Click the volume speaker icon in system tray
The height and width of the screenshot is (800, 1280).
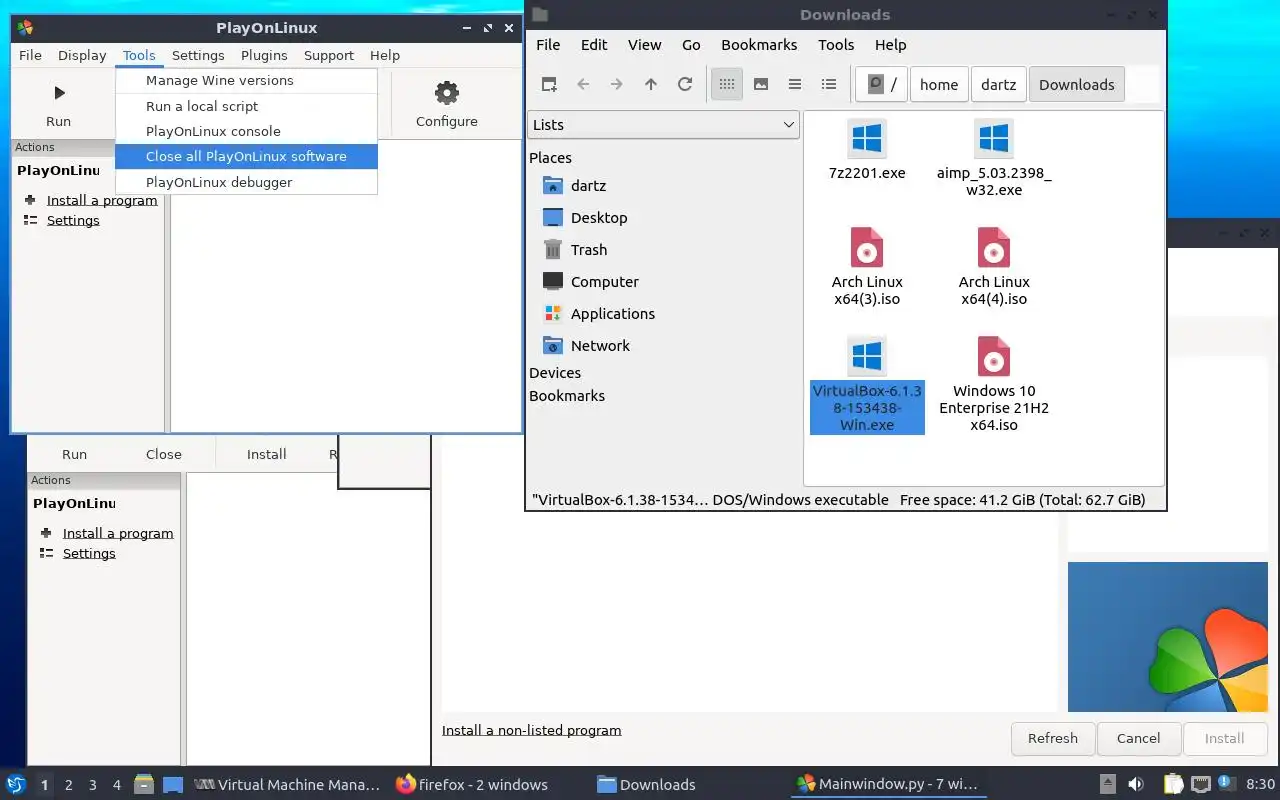(x=1136, y=784)
